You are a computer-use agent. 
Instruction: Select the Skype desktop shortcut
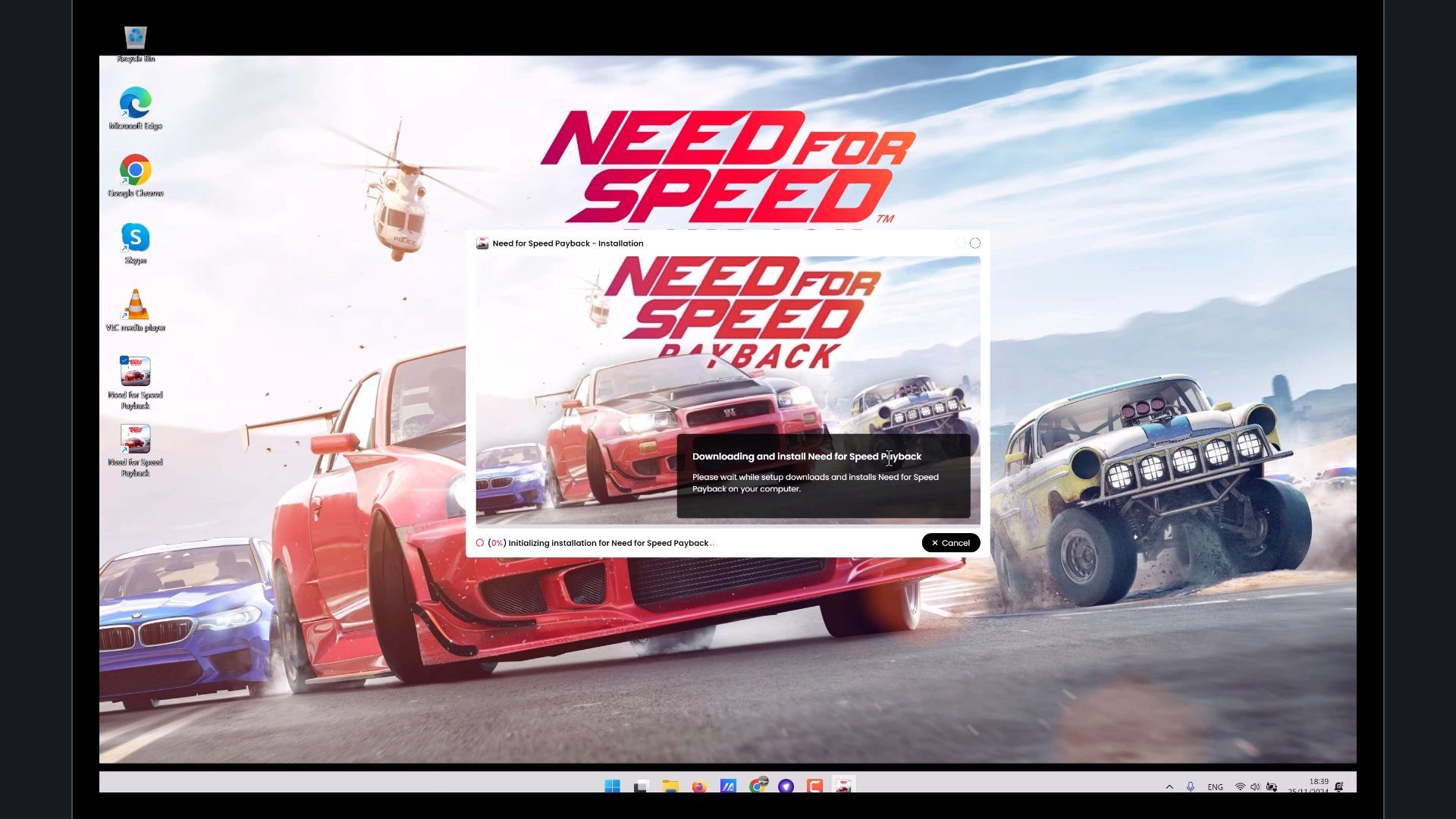pos(136,243)
